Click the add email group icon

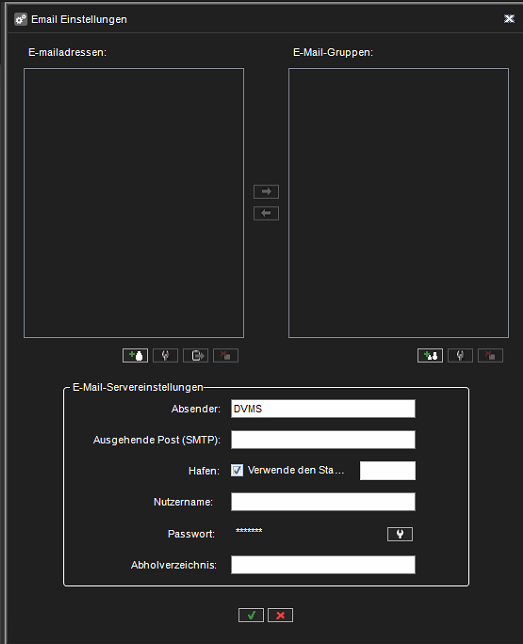pyautogui.click(x=430, y=355)
